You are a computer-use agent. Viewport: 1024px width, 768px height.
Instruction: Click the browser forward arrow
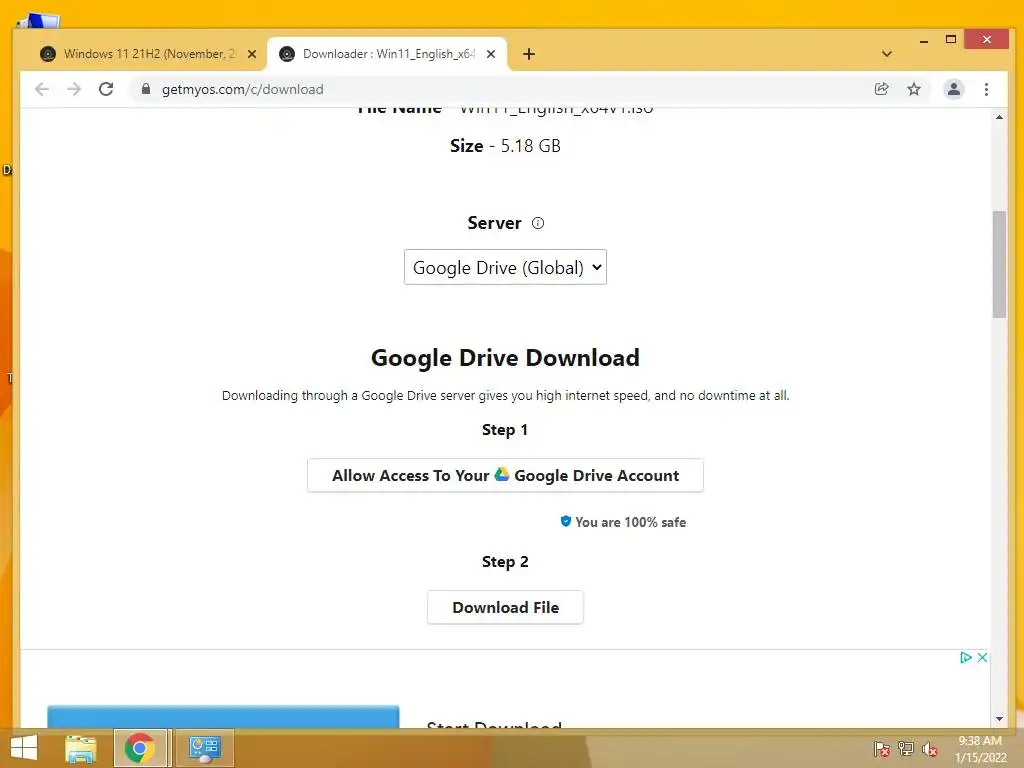pyautogui.click(x=74, y=89)
